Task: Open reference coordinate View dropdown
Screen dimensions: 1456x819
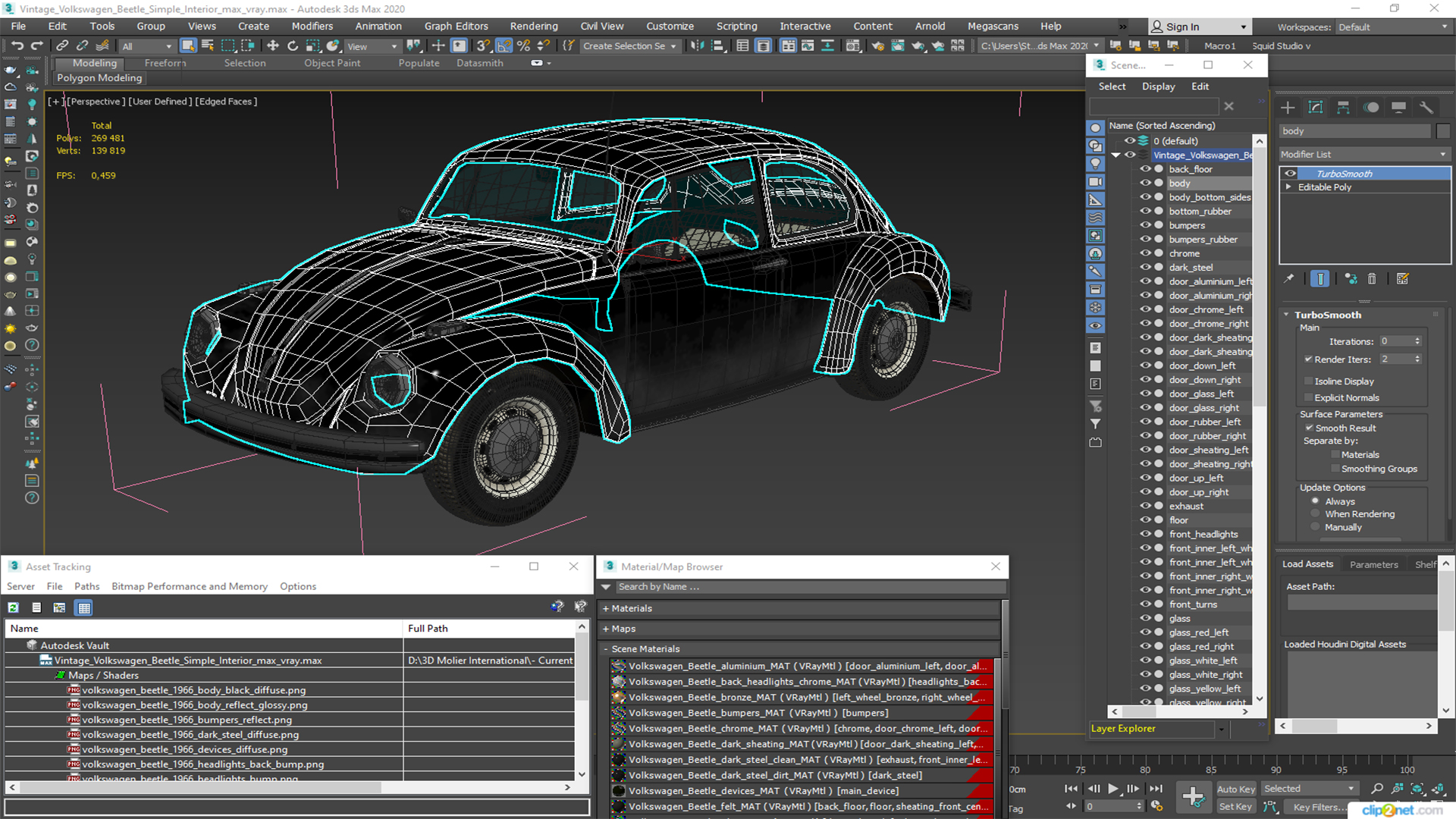Action: [x=372, y=46]
